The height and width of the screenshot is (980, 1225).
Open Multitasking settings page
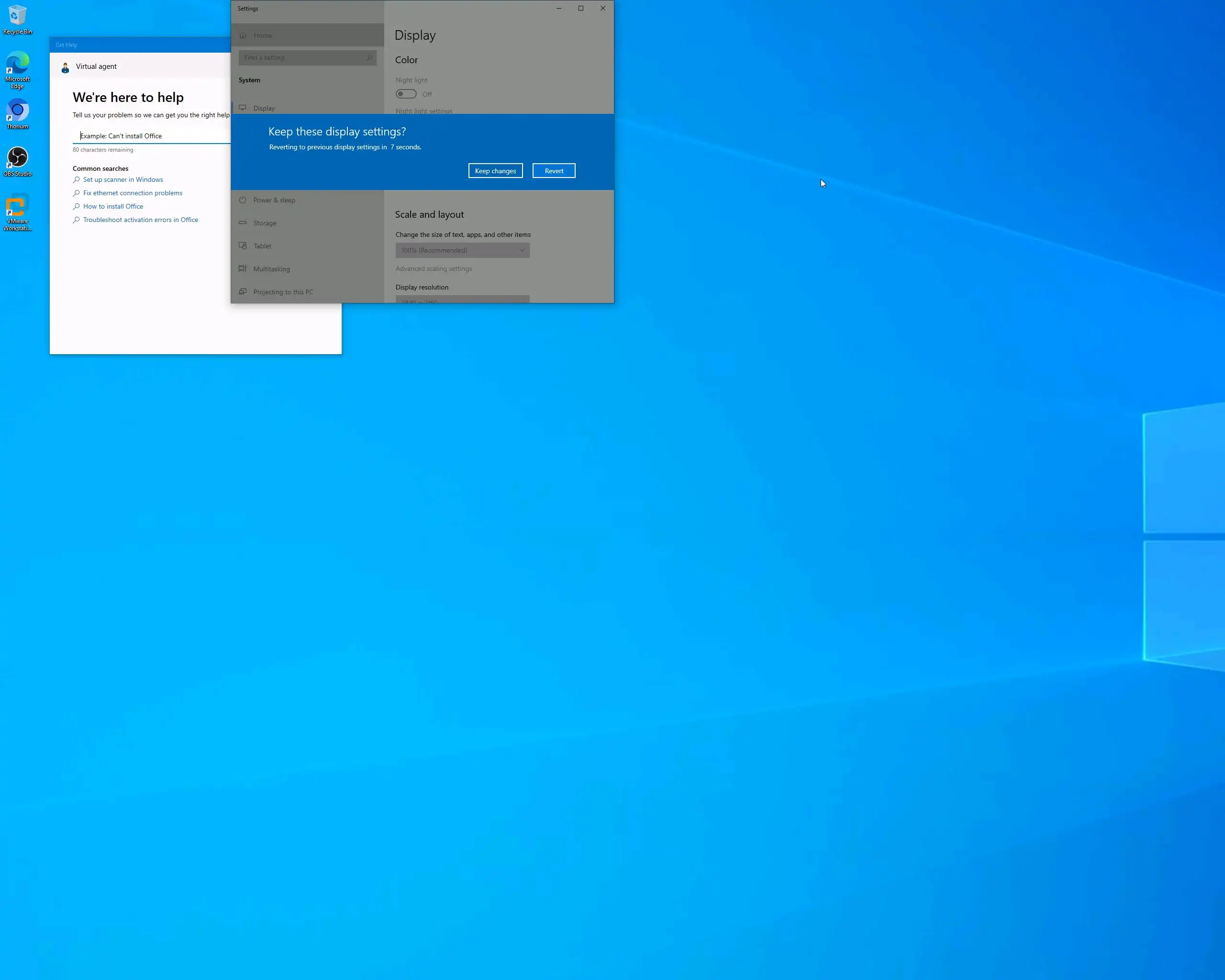point(271,269)
